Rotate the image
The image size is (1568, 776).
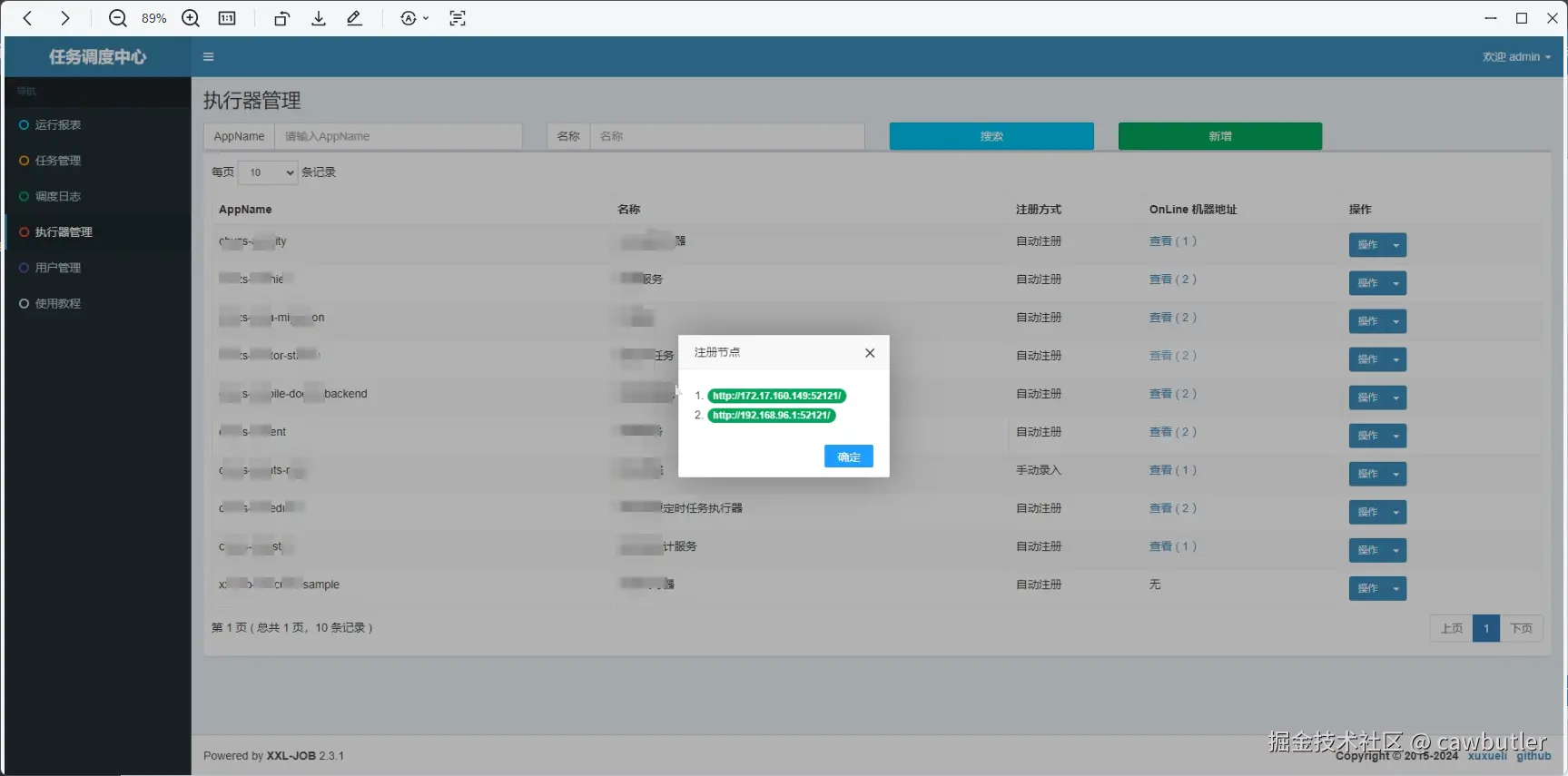(281, 18)
